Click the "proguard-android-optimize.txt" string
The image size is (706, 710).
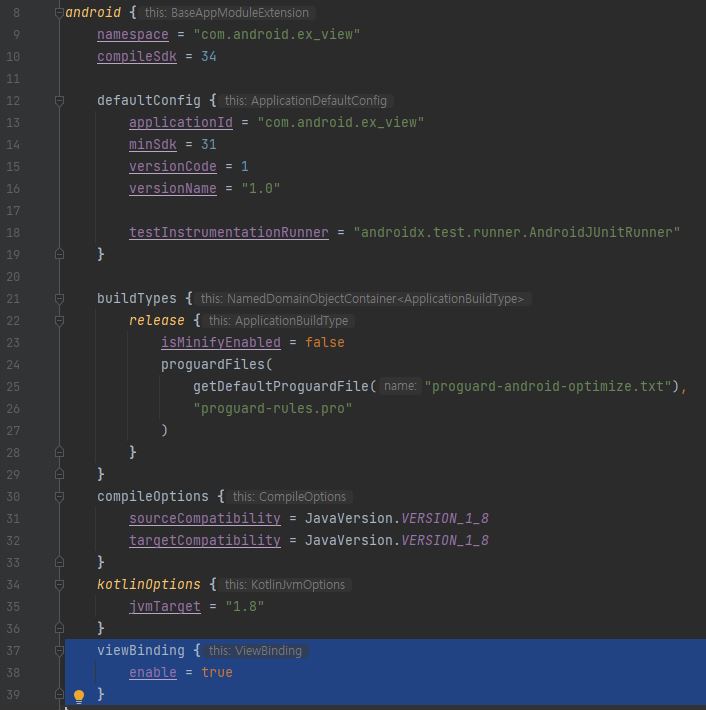548,386
